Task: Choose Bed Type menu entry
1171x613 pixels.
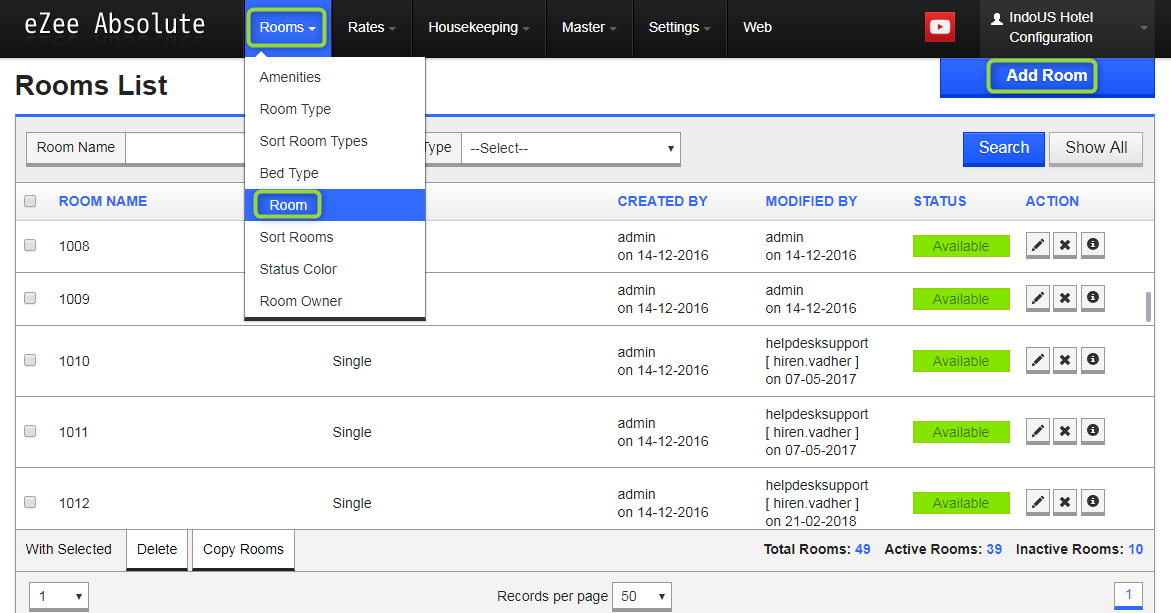Action: click(335, 173)
